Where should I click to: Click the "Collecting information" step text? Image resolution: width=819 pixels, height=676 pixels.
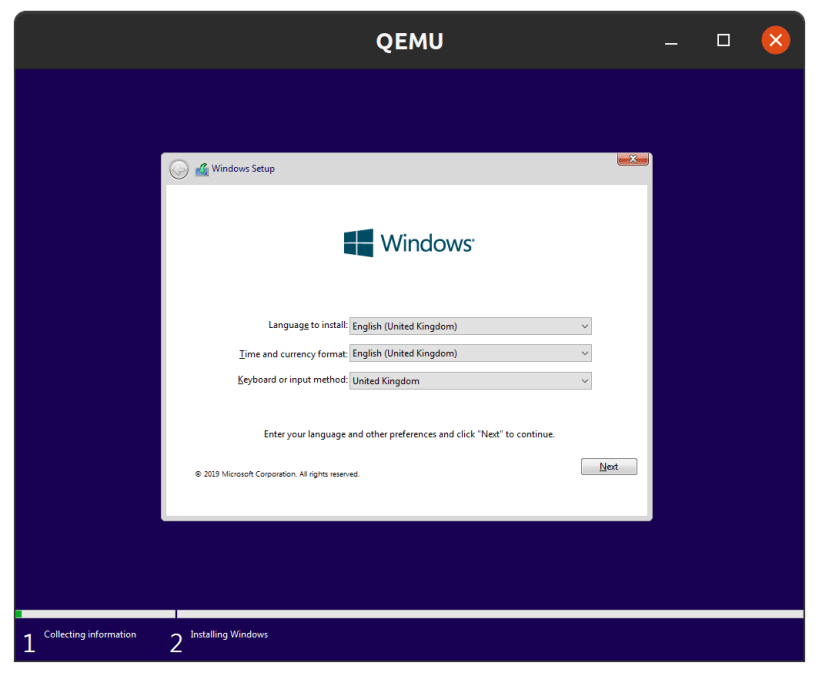(x=90, y=634)
